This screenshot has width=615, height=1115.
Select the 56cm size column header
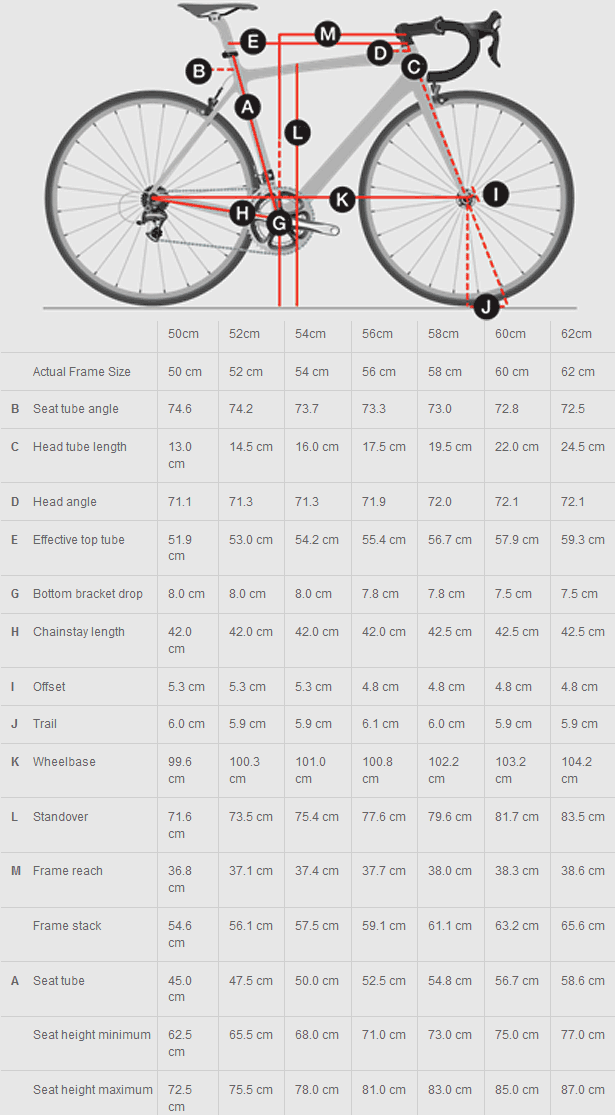pos(377,334)
